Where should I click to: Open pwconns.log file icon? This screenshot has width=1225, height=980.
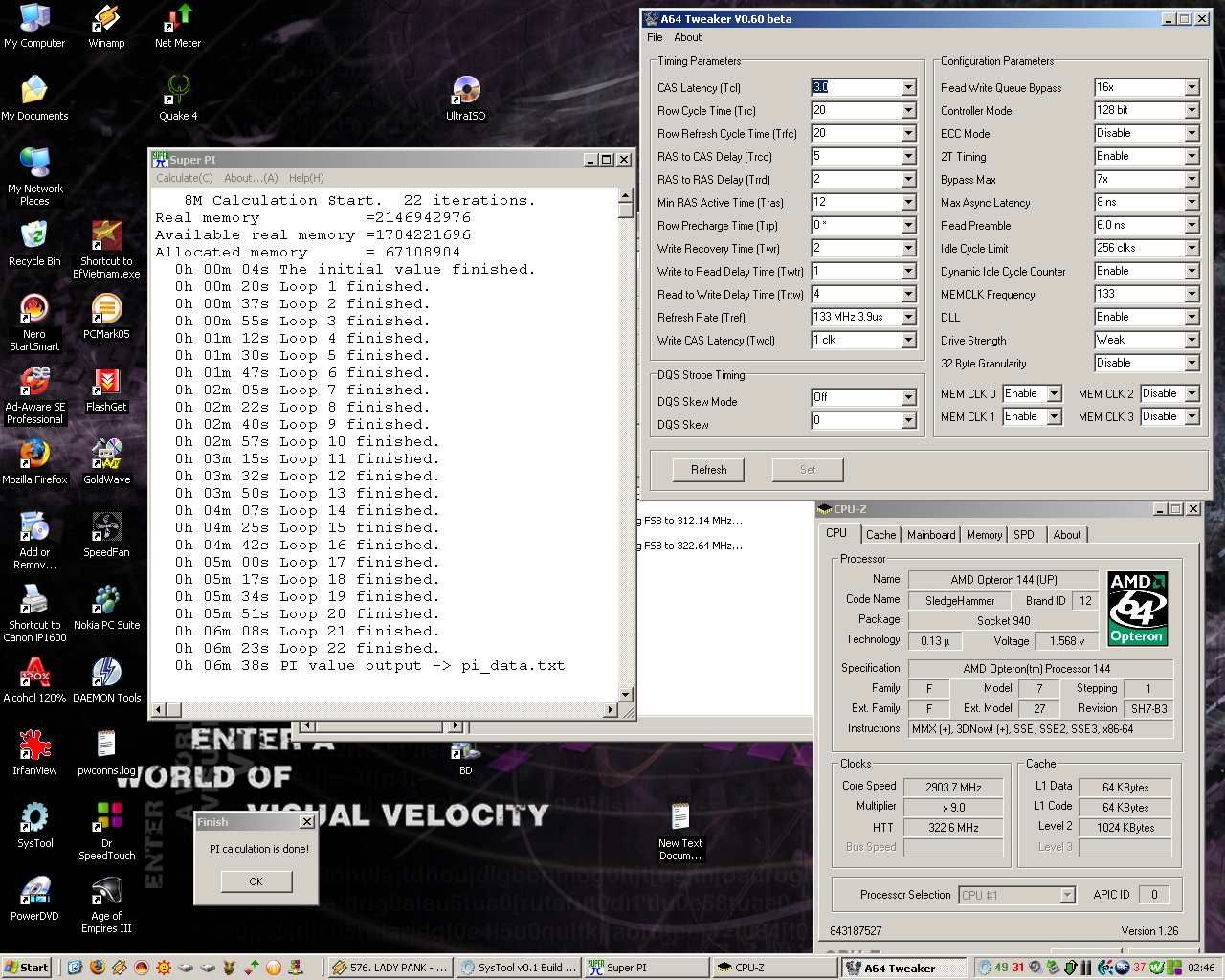pos(106,753)
